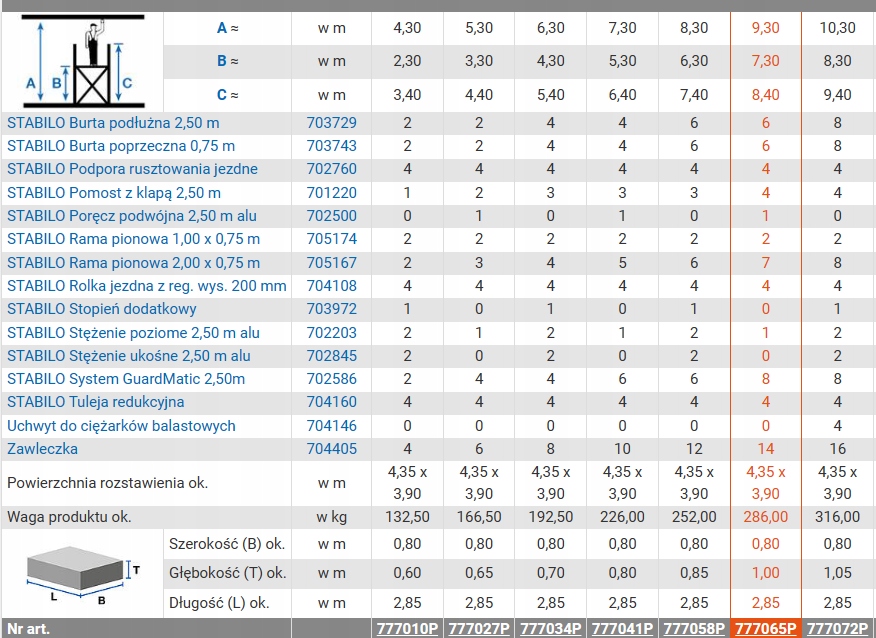This screenshot has width=876, height=638.
Task: Click the package dimensions box illustration
Action: pos(82,575)
